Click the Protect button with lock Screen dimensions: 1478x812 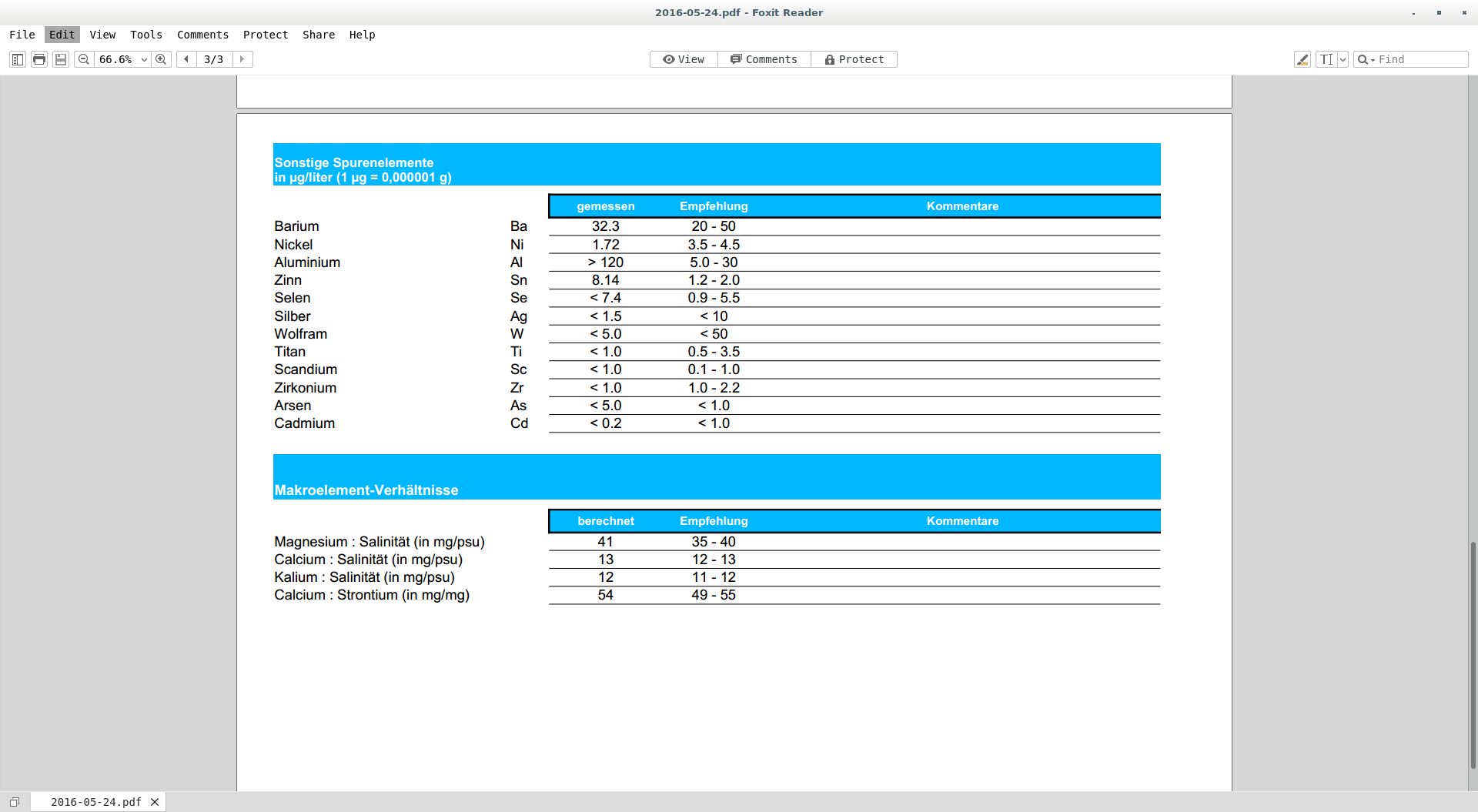(854, 59)
